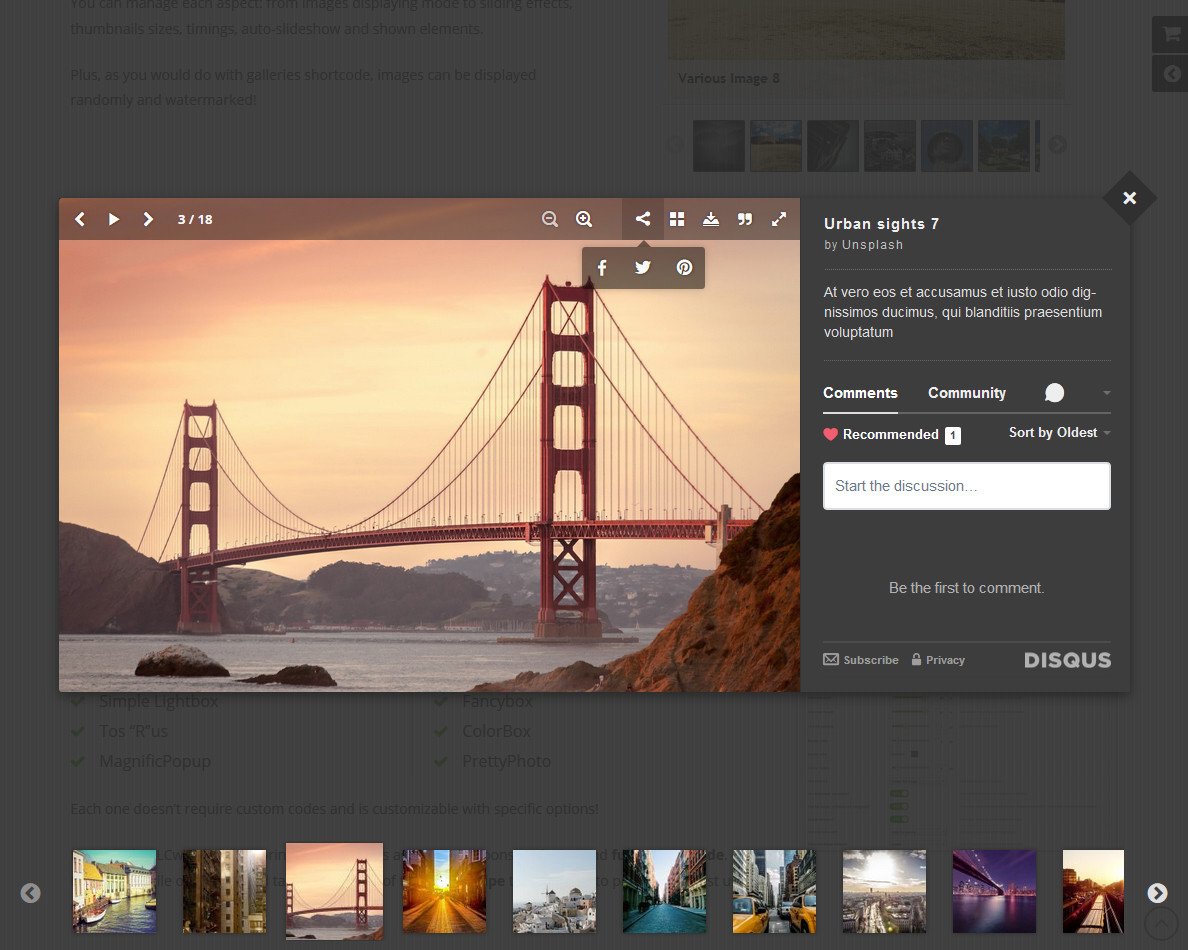Download the current image

711,219
